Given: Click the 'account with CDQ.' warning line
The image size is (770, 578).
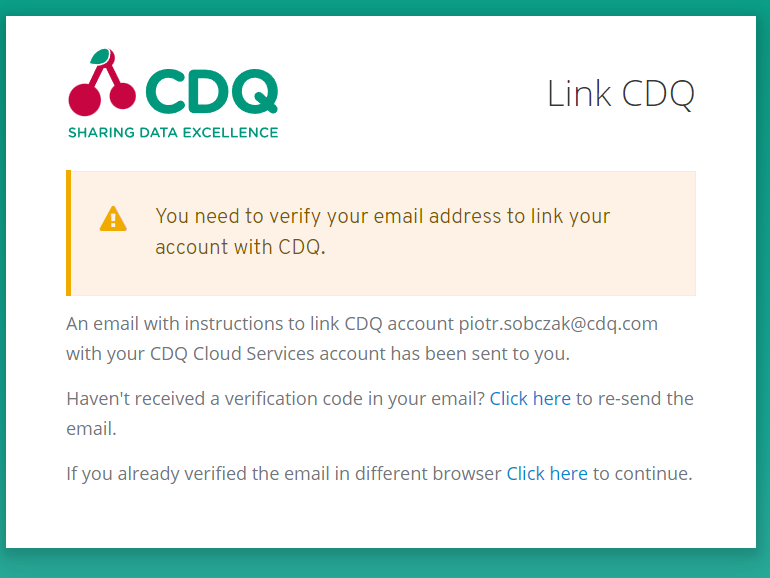Looking at the screenshot, I should coord(241,247).
